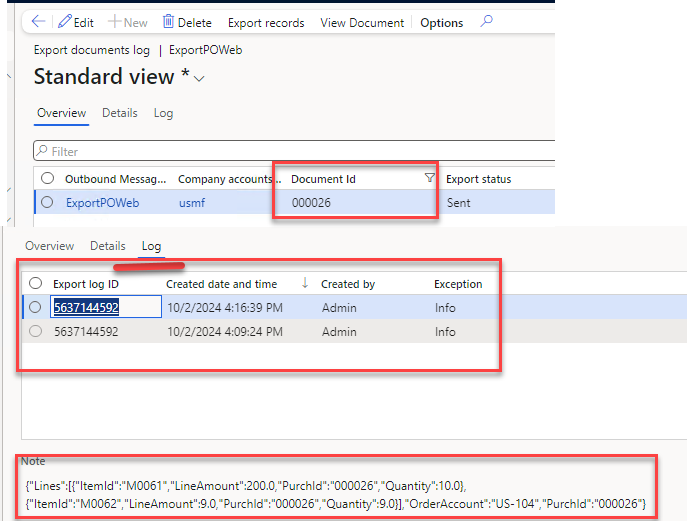Click the Created date and time header
The width and height of the screenshot is (687, 521).
pos(221,284)
